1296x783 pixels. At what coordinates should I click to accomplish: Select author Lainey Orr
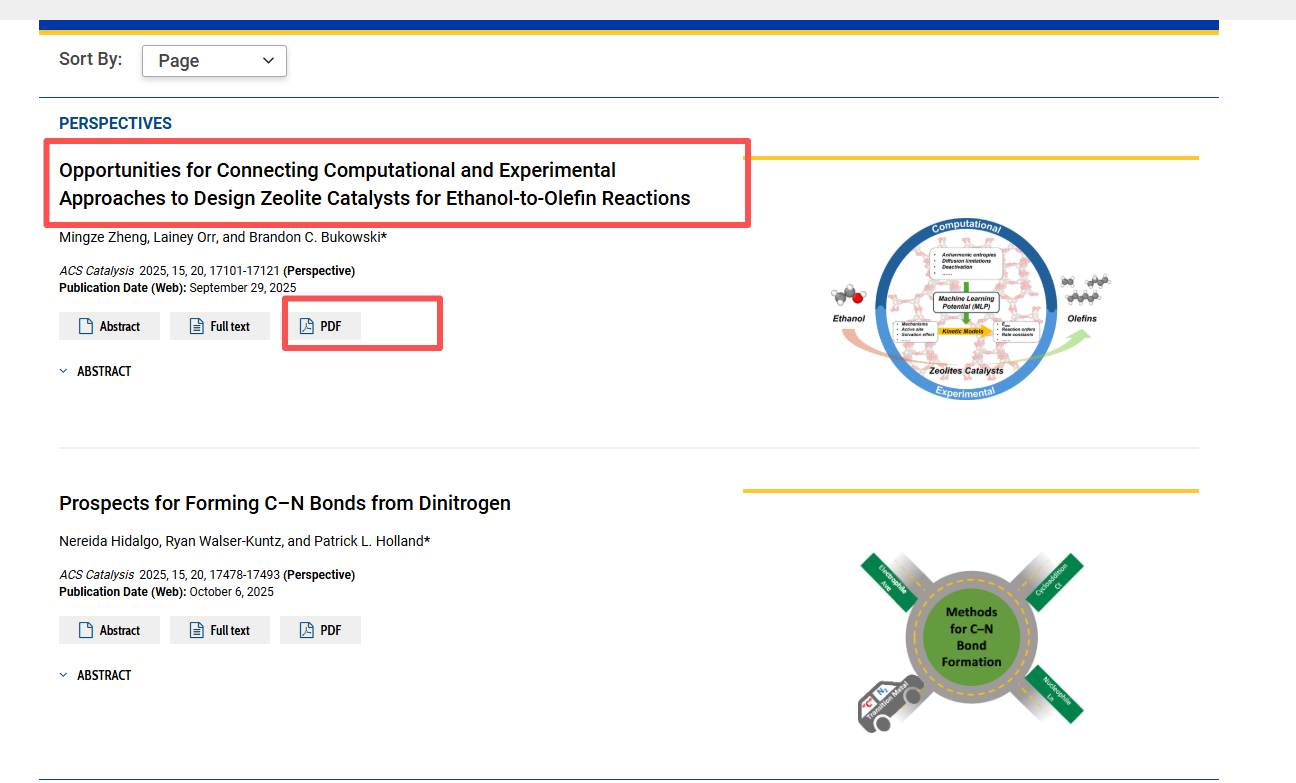click(x=186, y=237)
